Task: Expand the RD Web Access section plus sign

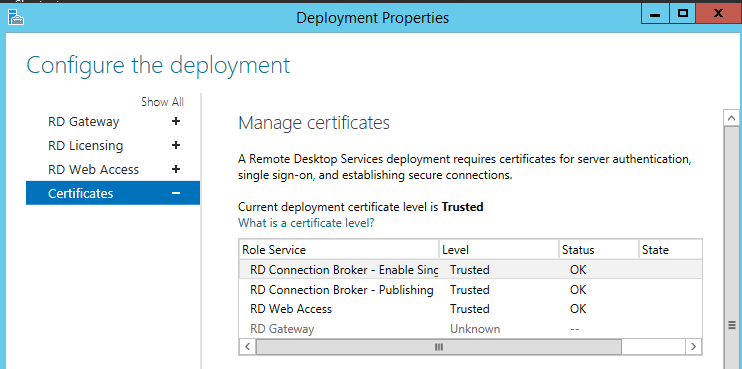Action: point(176,169)
